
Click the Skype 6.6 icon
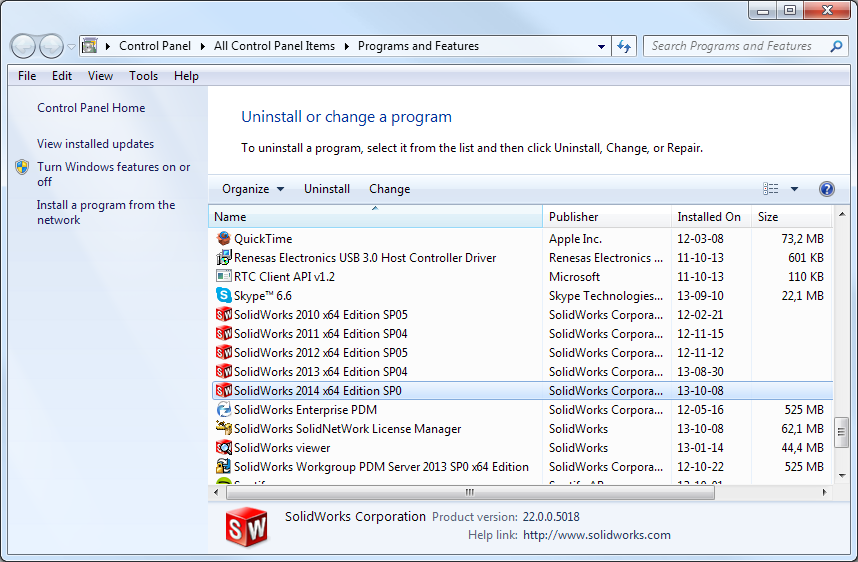click(x=223, y=296)
